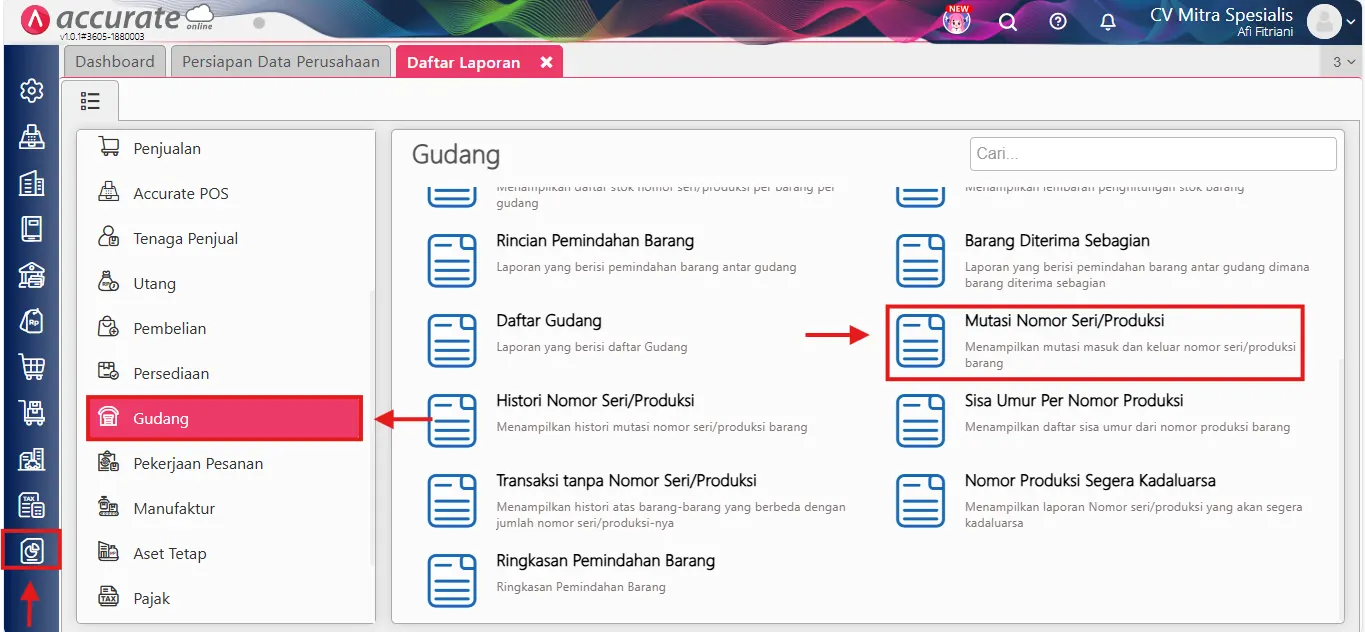The height and width of the screenshot is (632, 1365).
Task: Select the shopping cart icon in the sidebar
Action: [31, 367]
